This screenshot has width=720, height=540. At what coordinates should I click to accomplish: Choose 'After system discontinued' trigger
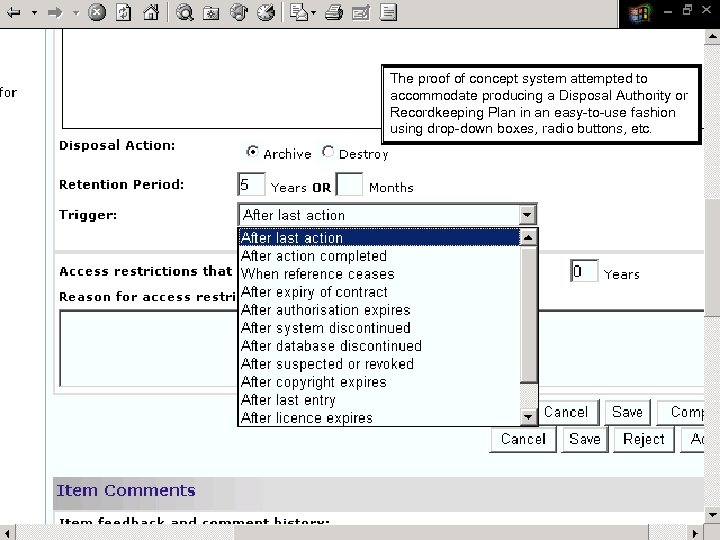pyautogui.click(x=379, y=328)
